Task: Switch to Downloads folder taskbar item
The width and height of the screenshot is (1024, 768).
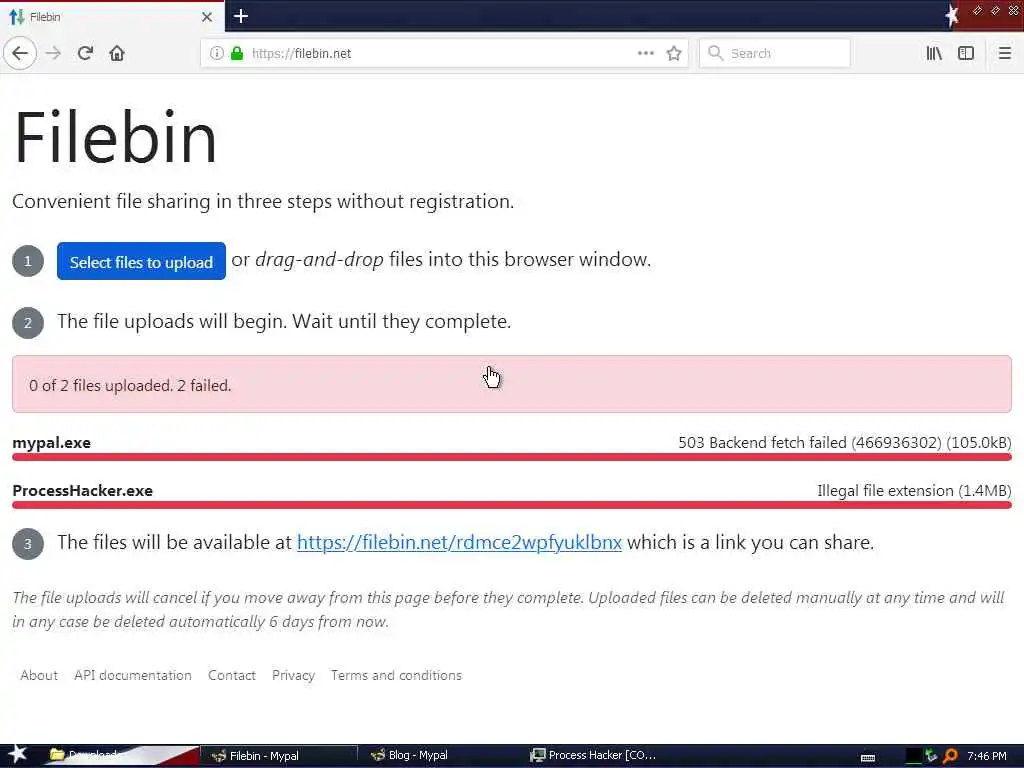Action: (x=121, y=755)
